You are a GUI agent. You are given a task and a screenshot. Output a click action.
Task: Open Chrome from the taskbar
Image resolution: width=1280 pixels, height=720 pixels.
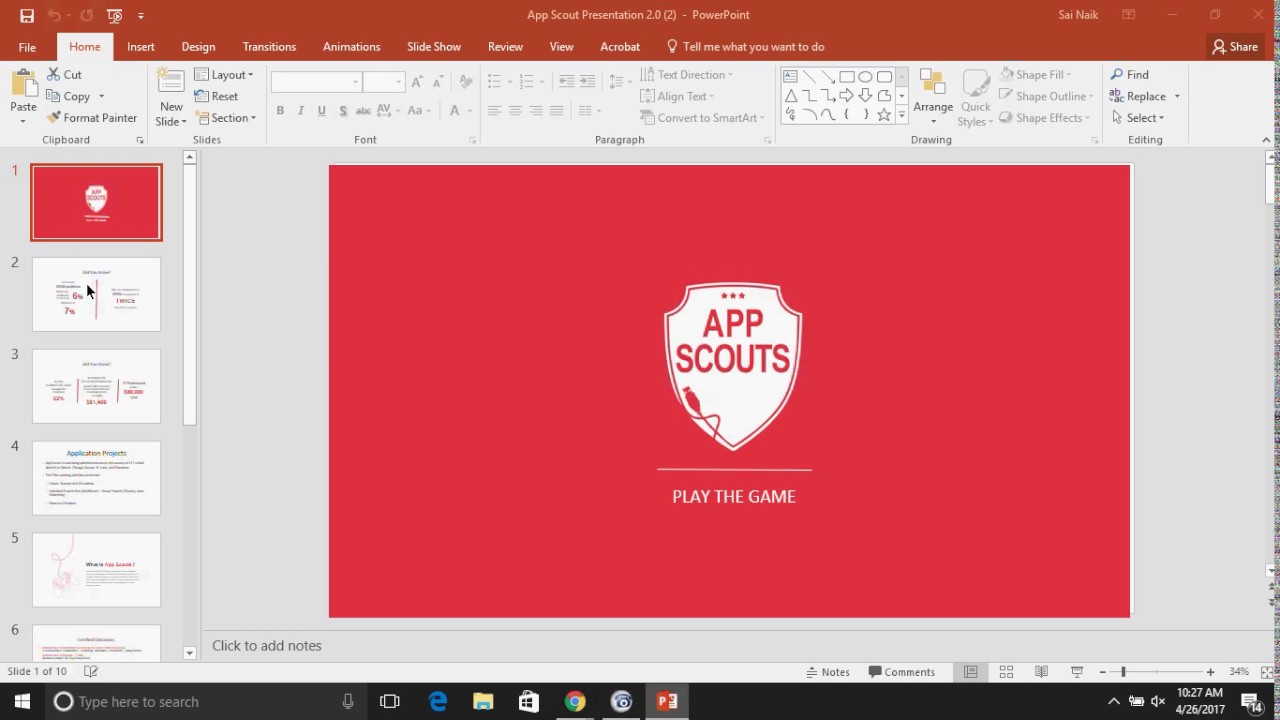click(575, 702)
